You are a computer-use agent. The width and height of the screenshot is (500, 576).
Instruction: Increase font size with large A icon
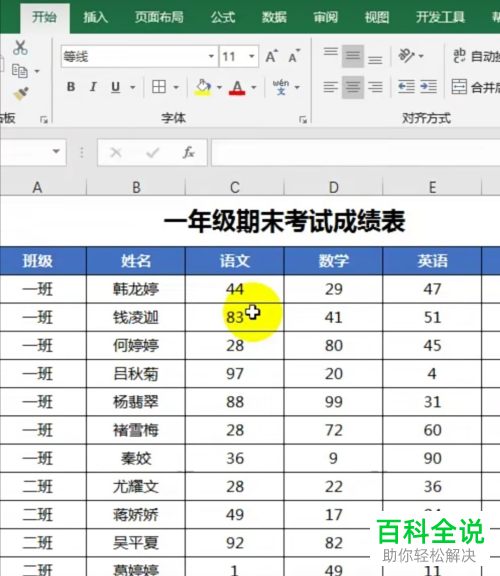click(x=271, y=57)
